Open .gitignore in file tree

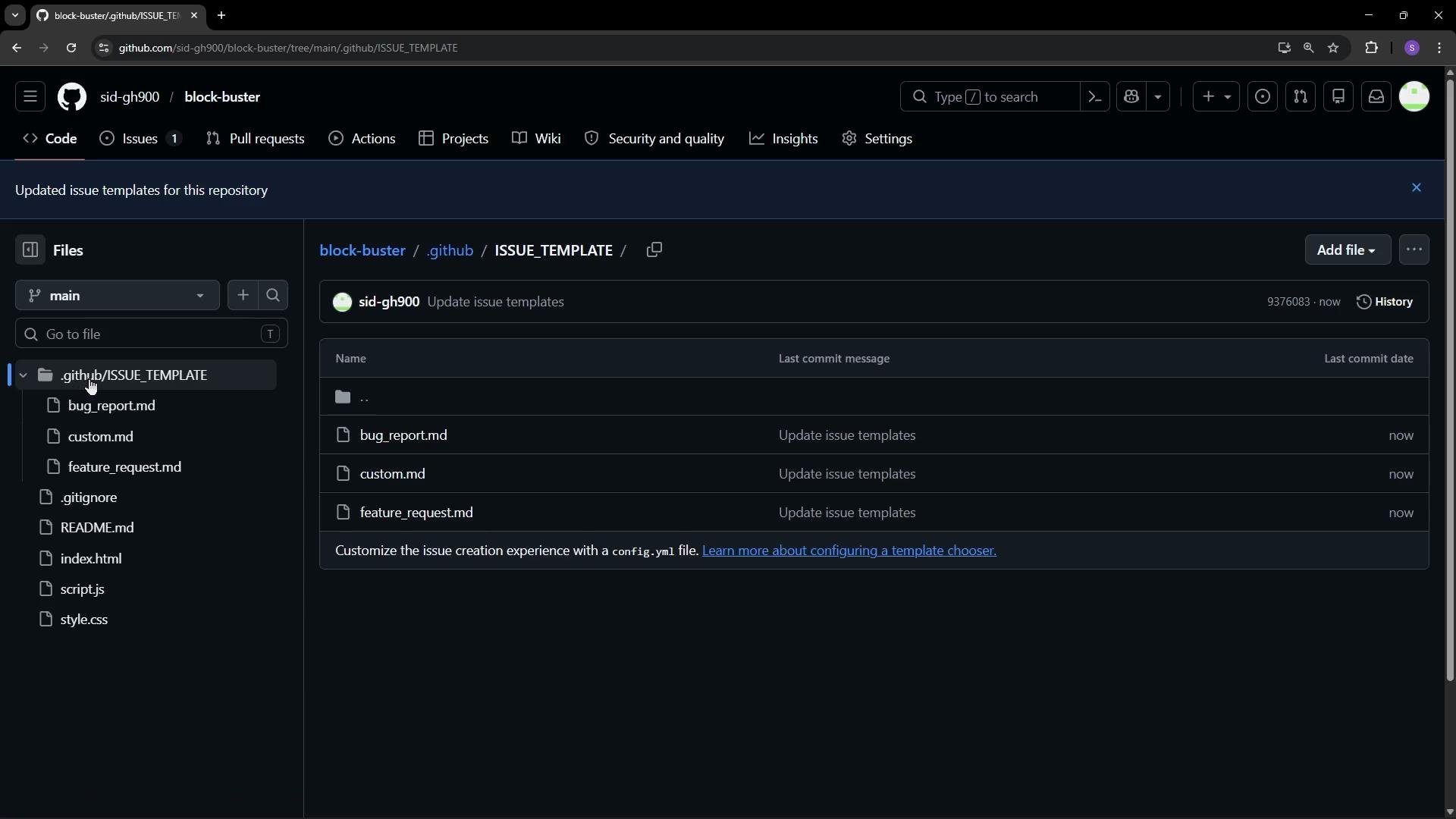click(89, 497)
